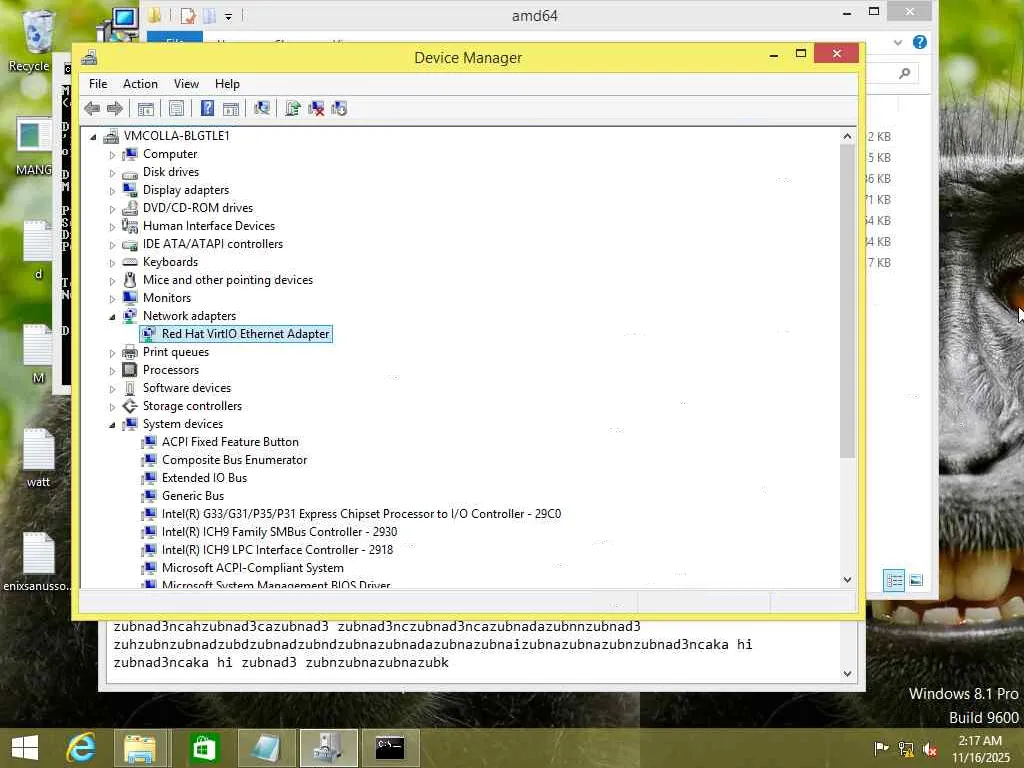
Task: Click the search magnifier in the amd64 window
Action: pos(904,73)
